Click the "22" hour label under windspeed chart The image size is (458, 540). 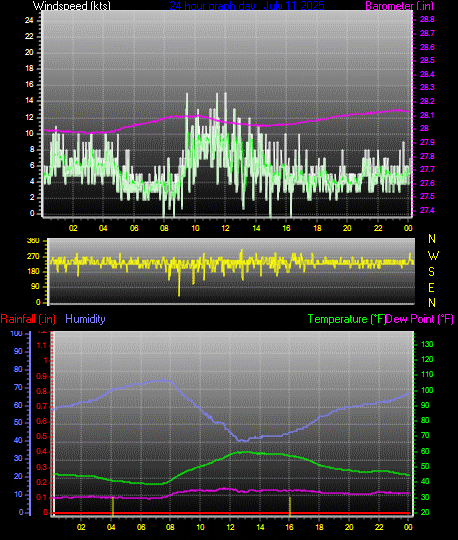coord(378,228)
